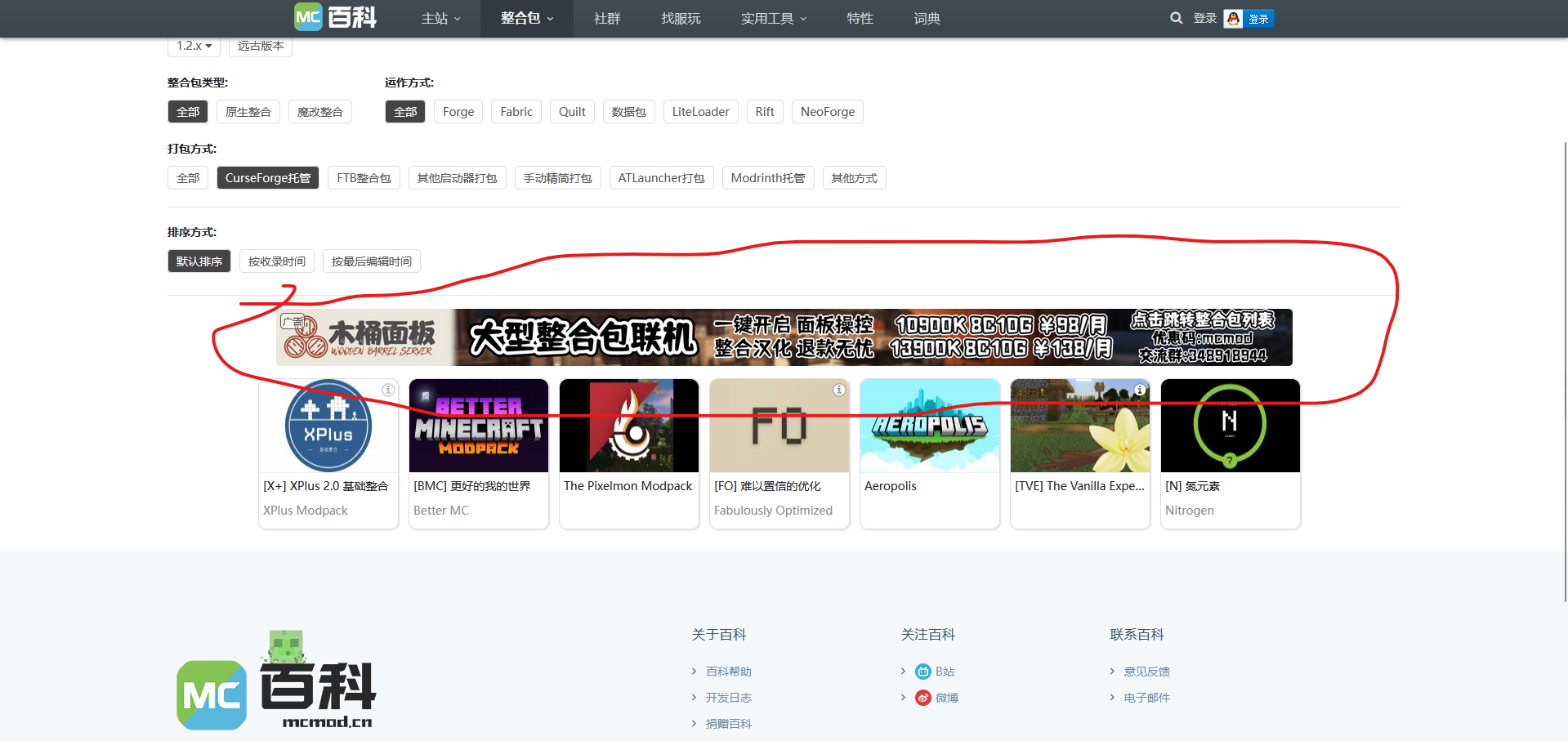The height and width of the screenshot is (741, 1568).
Task: Expand the 实用工具 navigation dropdown
Action: click(x=773, y=19)
